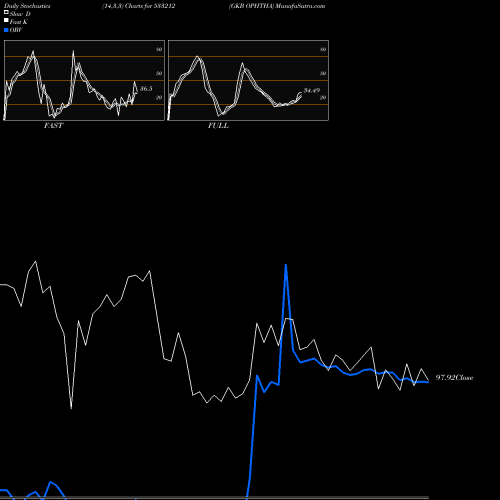
Task: Click the 'Slow D' legend text
Action: click(20, 14)
